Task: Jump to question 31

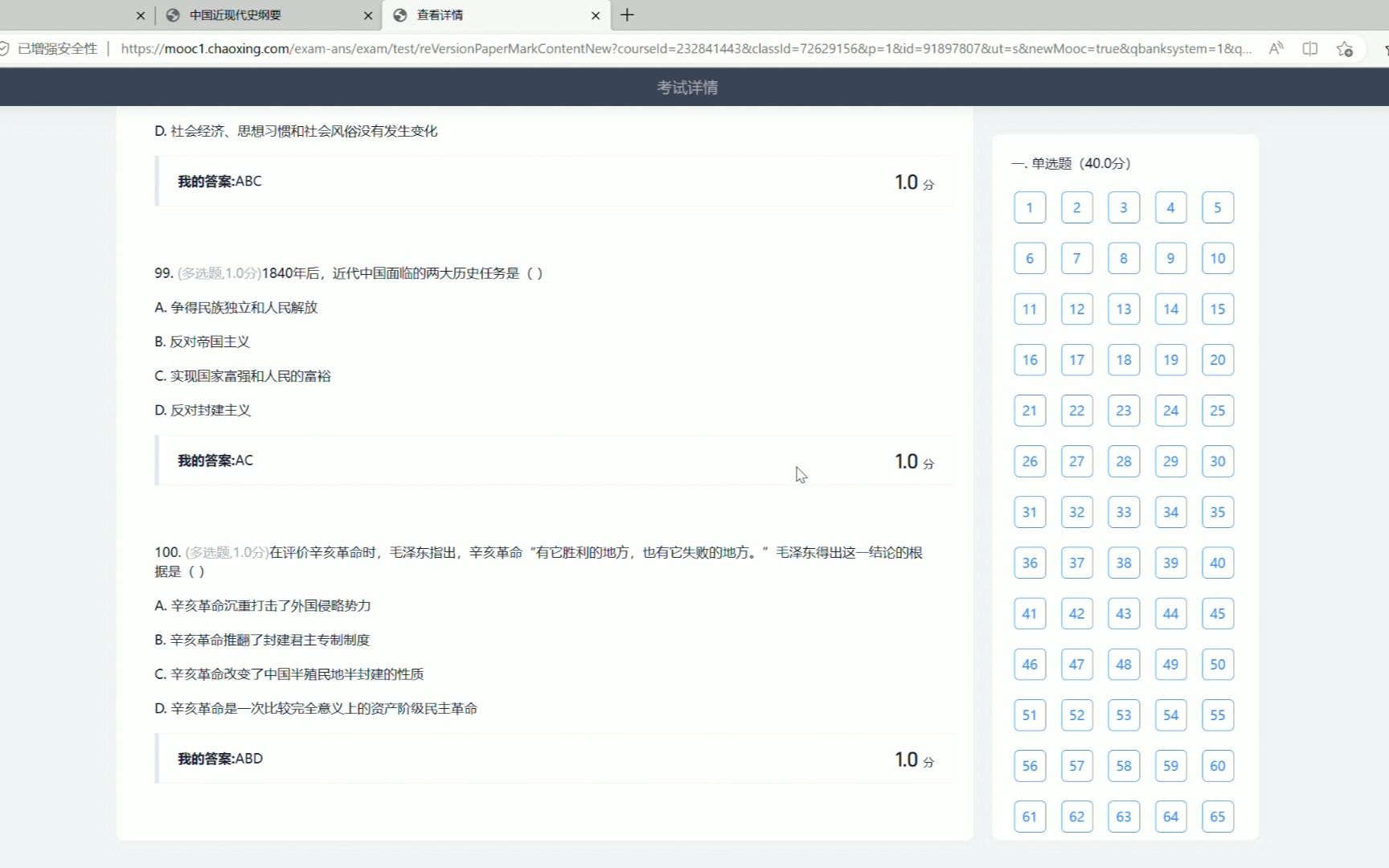Action: pos(1030,512)
